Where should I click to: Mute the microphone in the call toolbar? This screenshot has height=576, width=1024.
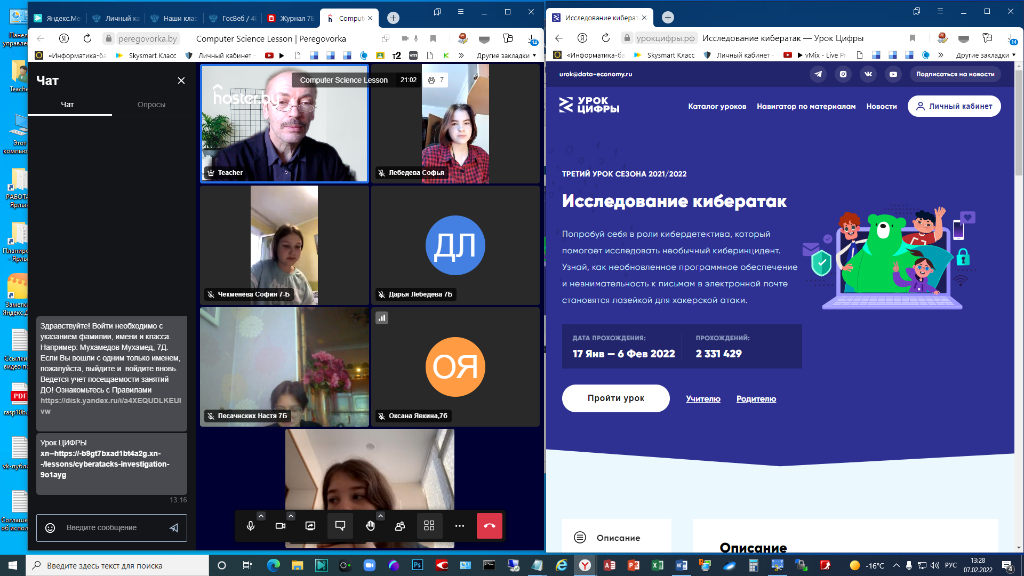(x=251, y=526)
